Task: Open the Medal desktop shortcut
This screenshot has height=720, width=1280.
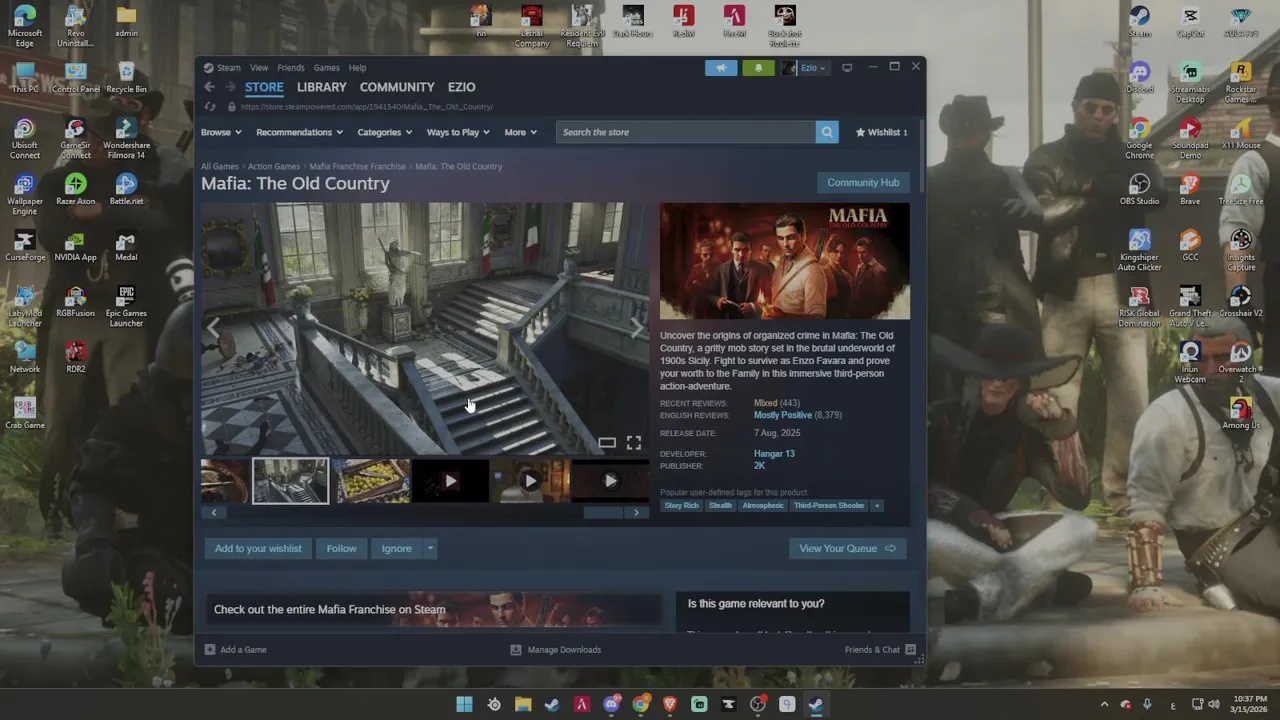Action: tap(126, 246)
